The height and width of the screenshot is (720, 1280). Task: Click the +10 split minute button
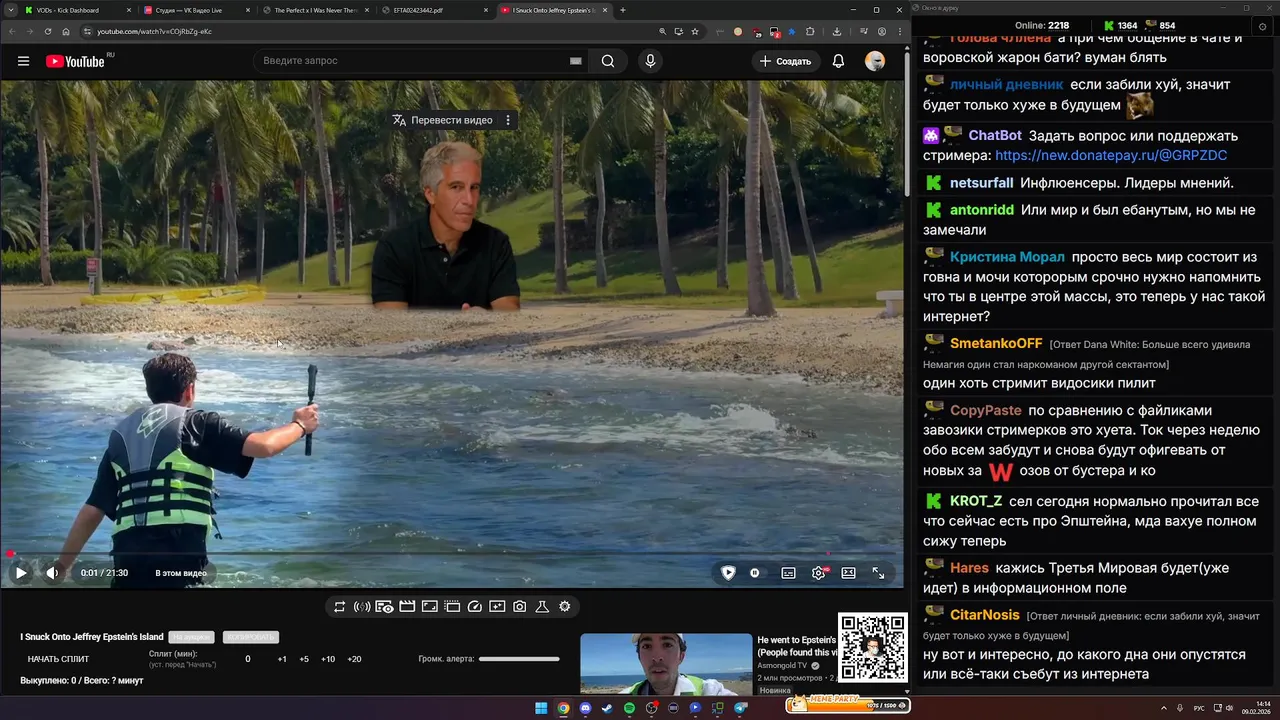click(x=328, y=659)
